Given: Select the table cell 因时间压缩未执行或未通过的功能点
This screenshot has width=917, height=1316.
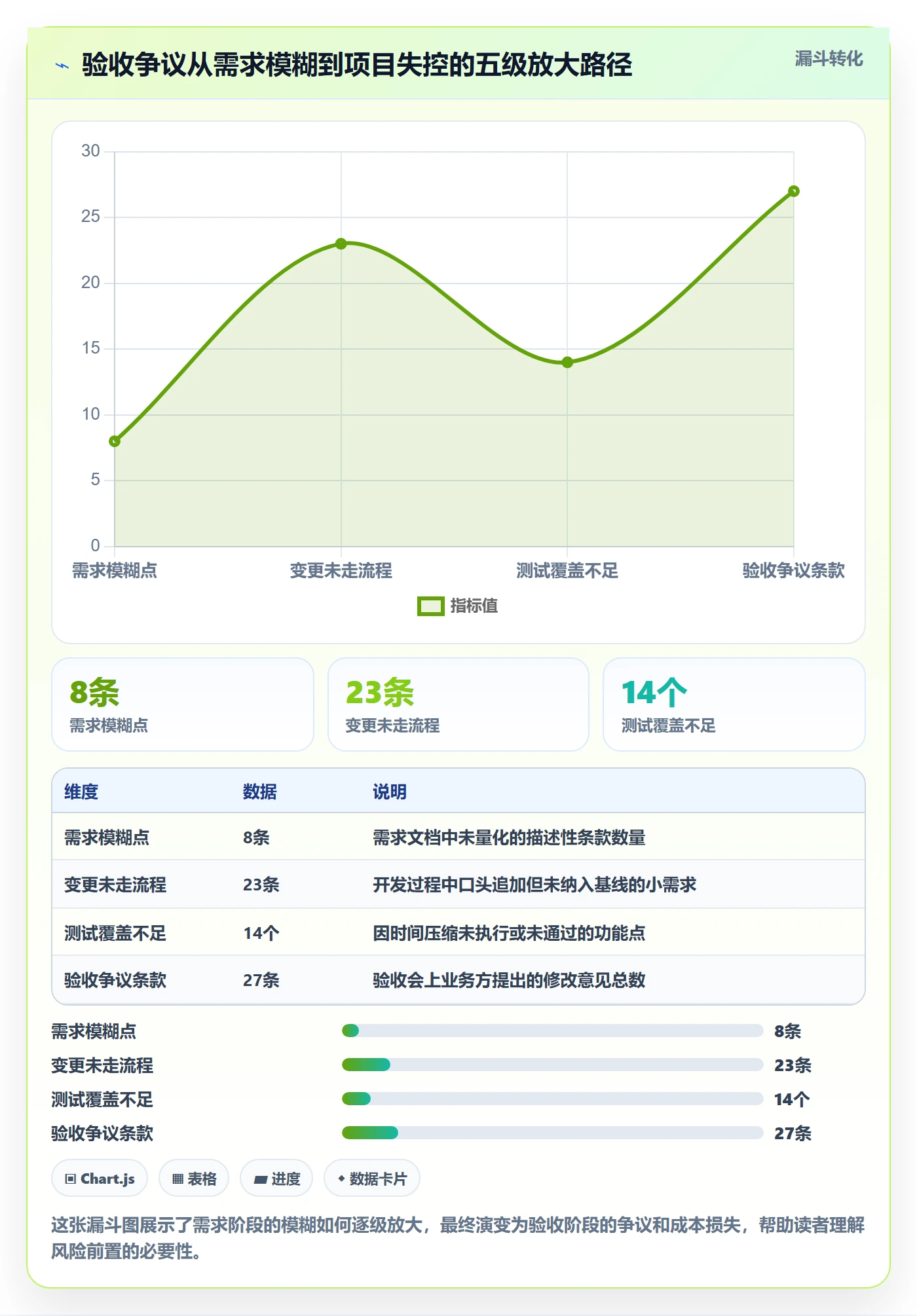Looking at the screenshot, I should [x=509, y=933].
